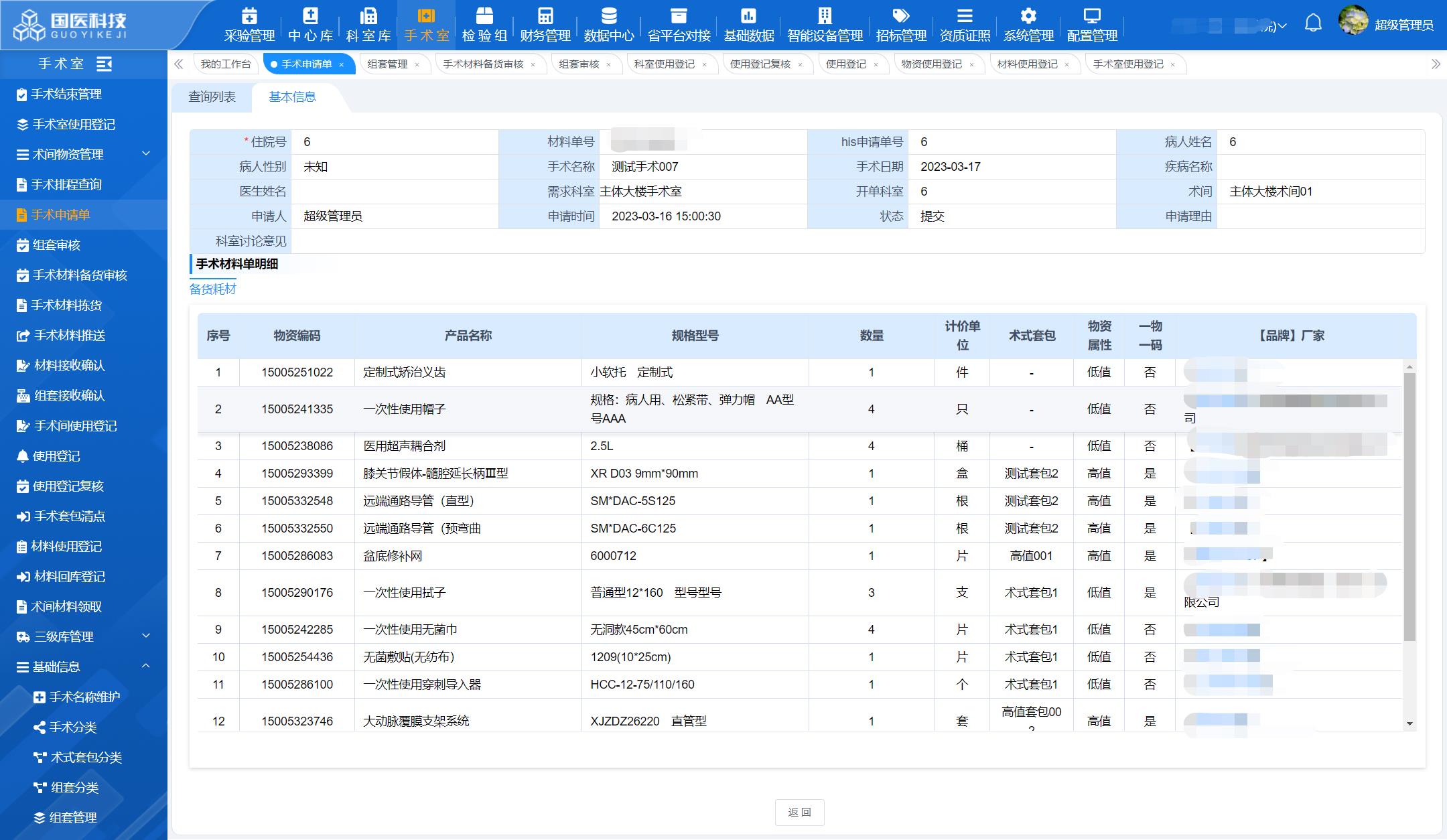Viewport: 1447px width, 840px height.
Task: Select row 盆底修补网
Action: [x=800, y=556]
